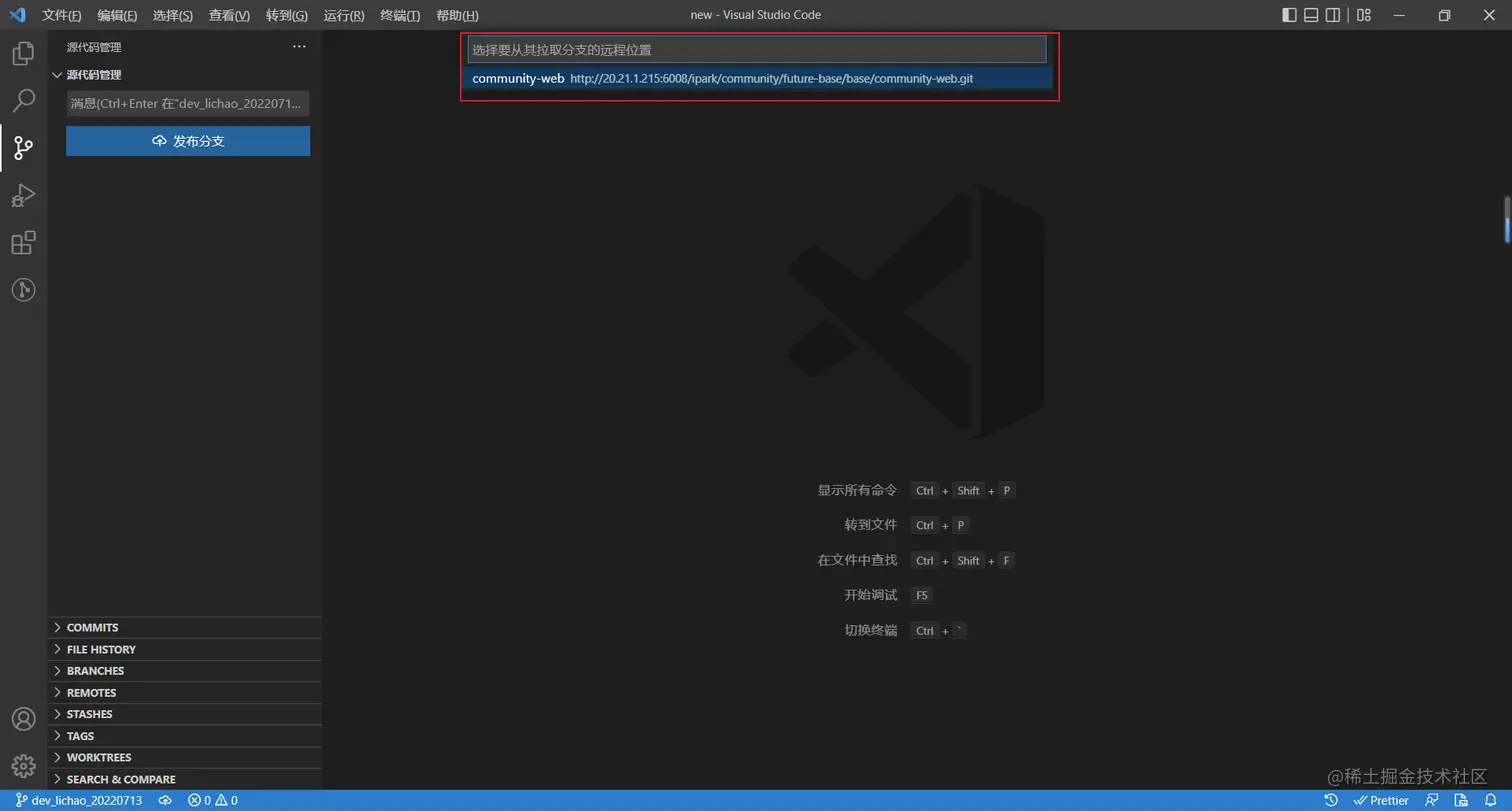Screen dimensions: 1512x811
Task: Click the 在文件中查找 shortcut label
Action: [857, 560]
